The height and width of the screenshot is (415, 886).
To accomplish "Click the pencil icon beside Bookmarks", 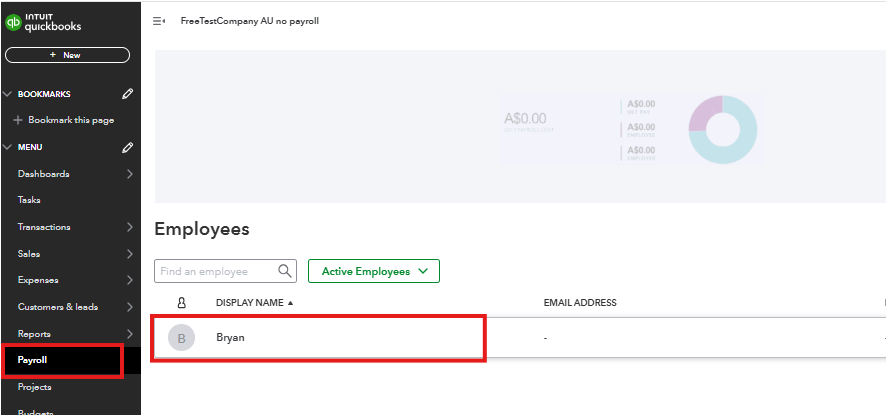I will 127,94.
